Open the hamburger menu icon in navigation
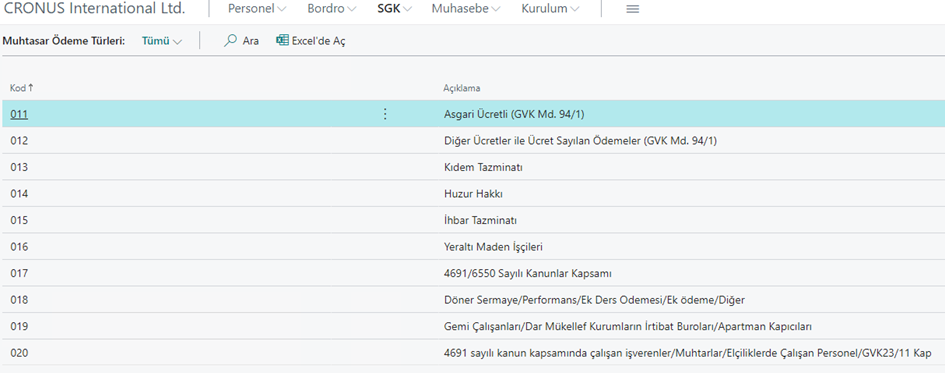The image size is (945, 373). coord(632,9)
